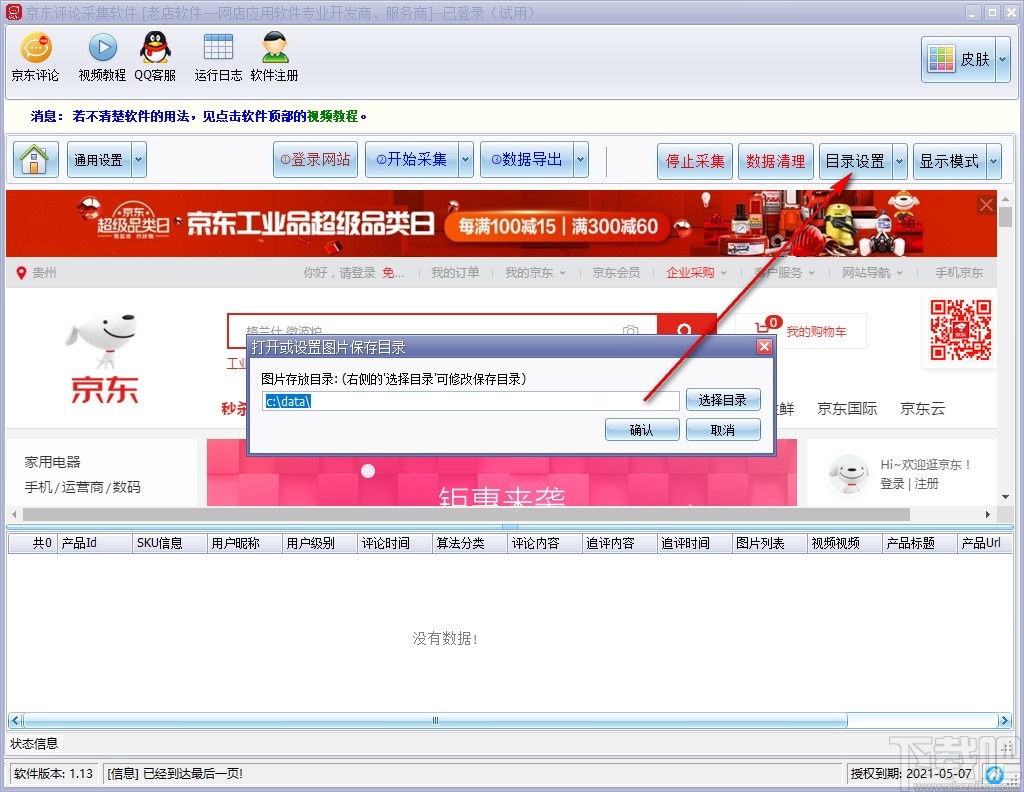The width and height of the screenshot is (1024, 792).
Task: Click the 通用设置 button
Action: [99, 160]
